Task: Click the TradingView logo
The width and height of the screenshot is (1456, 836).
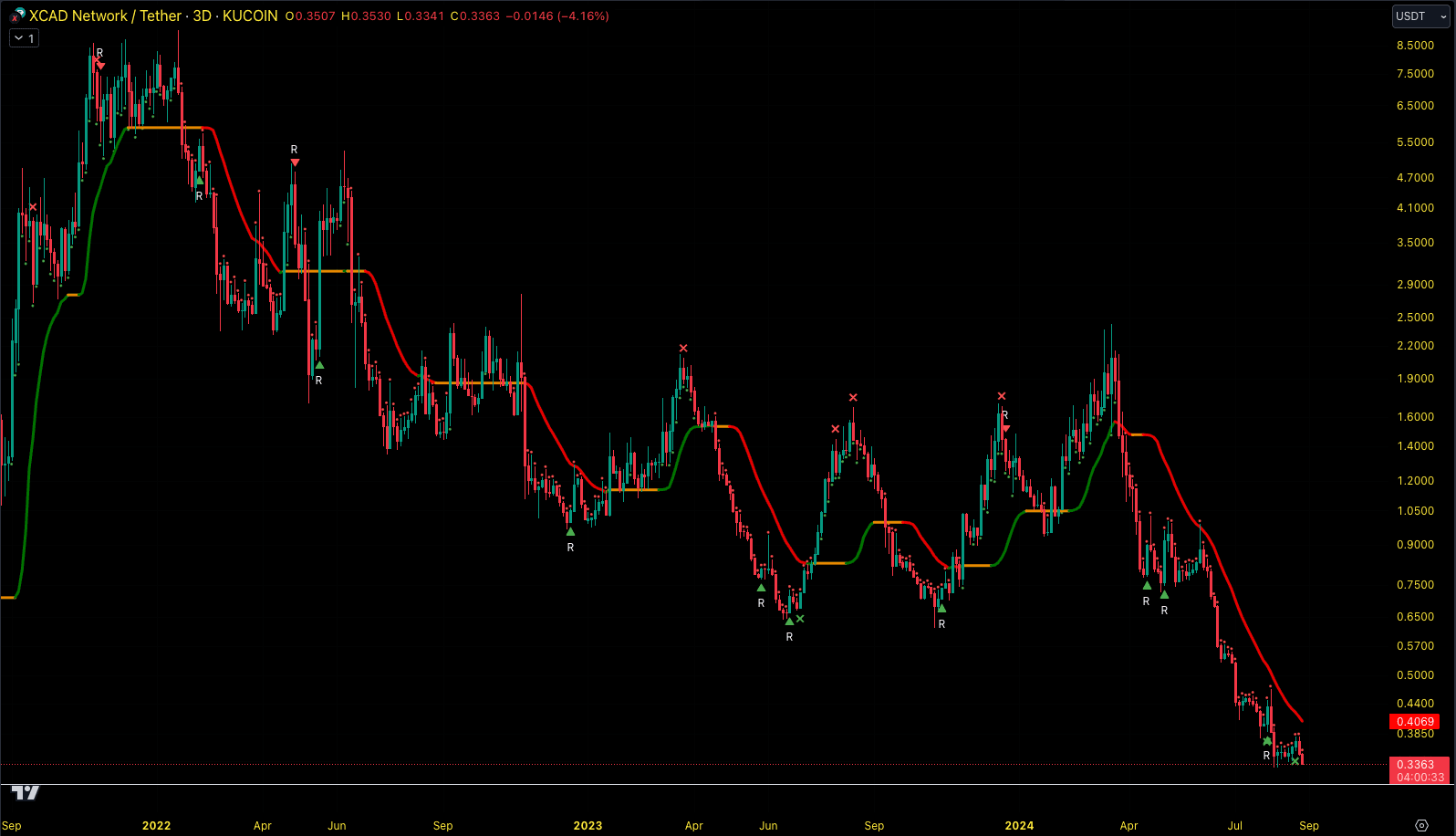Action: click(25, 792)
